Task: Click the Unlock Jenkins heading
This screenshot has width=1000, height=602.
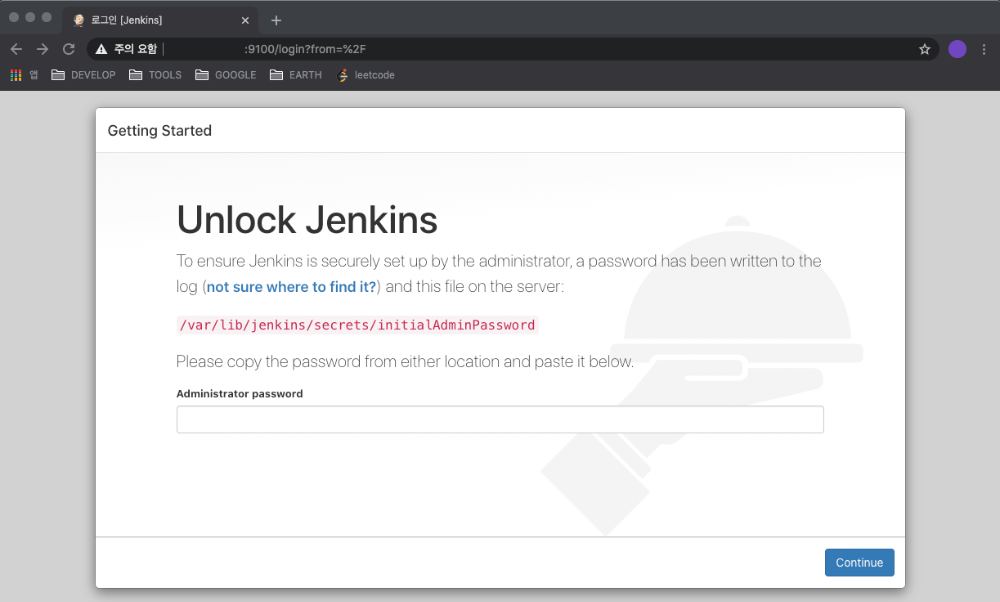Action: [307, 220]
